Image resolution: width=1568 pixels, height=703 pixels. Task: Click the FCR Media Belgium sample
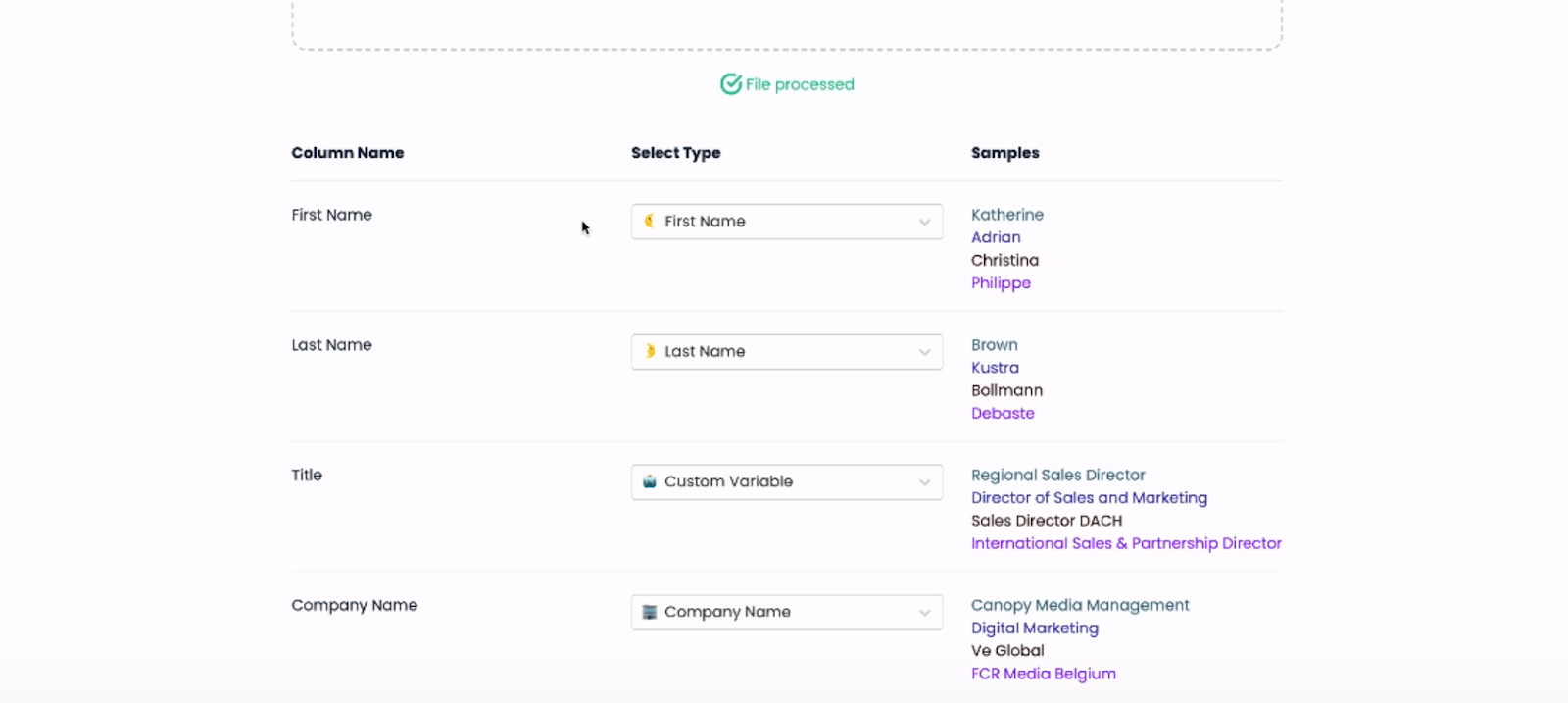tap(1043, 674)
